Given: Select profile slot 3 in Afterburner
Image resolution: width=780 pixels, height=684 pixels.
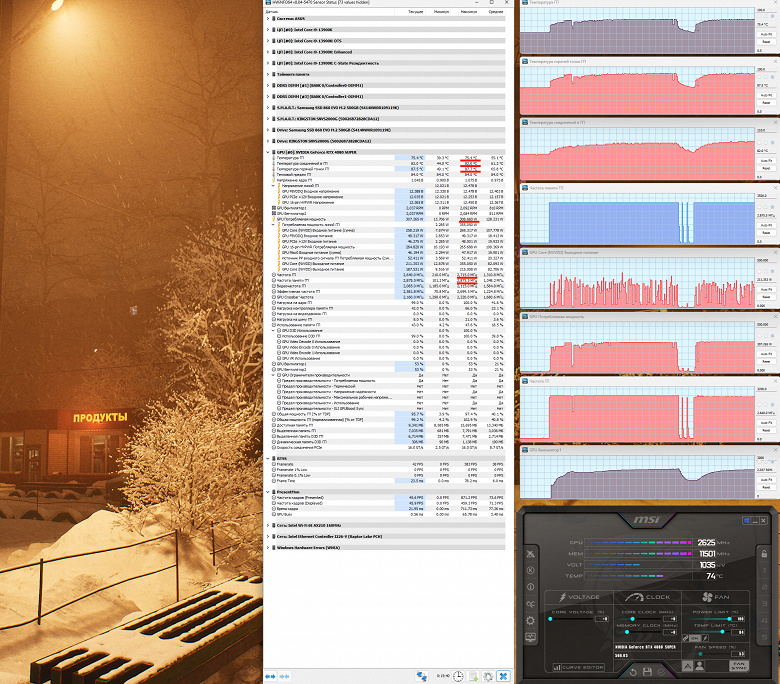Looking at the screenshot, I should 765,604.
